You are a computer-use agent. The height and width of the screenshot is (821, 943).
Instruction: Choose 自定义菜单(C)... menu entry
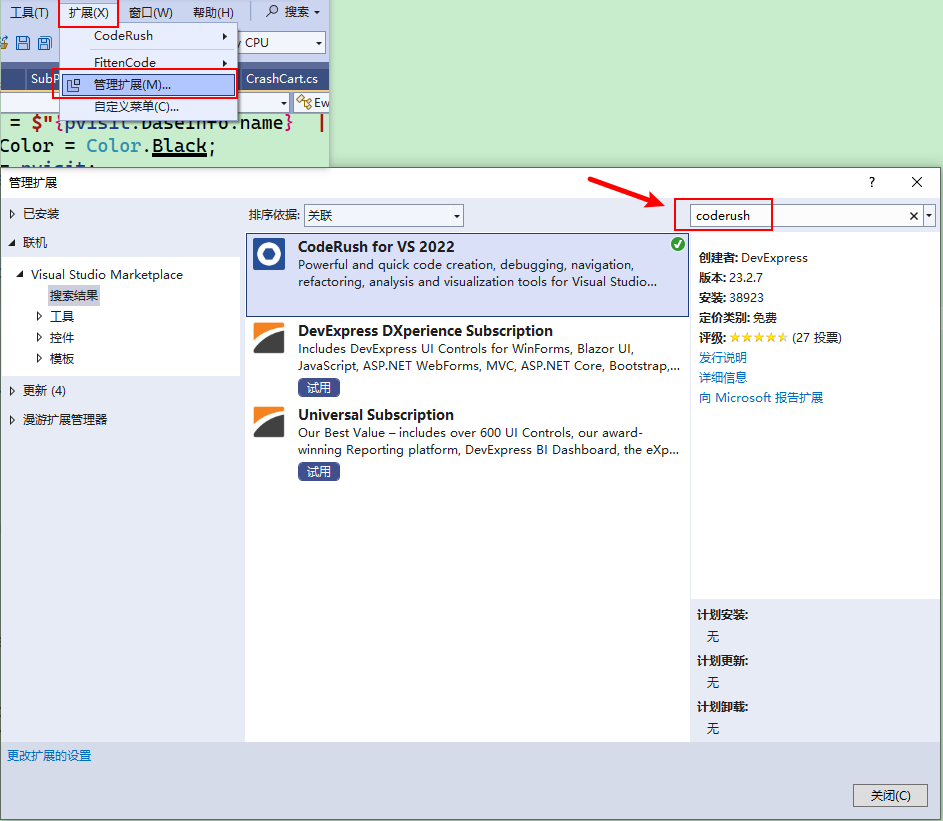[148, 107]
